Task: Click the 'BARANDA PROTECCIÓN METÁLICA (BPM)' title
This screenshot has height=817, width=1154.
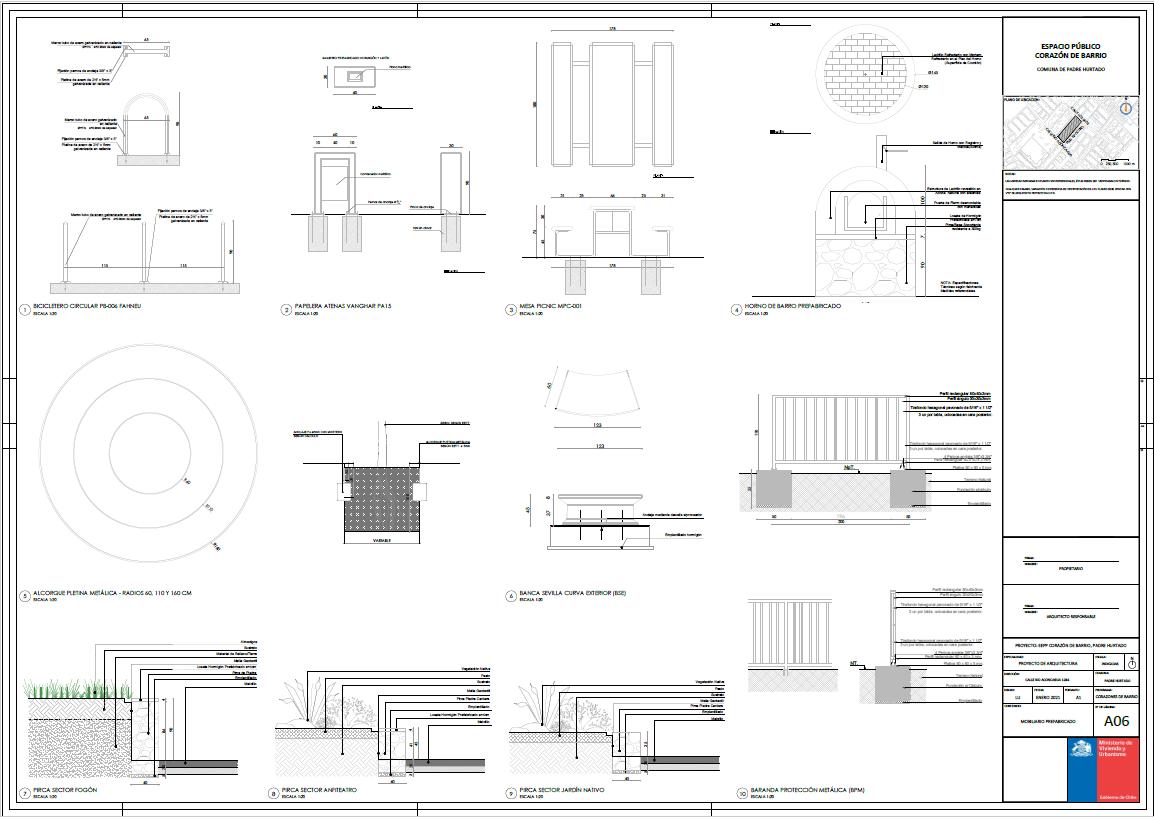Action: [807, 790]
